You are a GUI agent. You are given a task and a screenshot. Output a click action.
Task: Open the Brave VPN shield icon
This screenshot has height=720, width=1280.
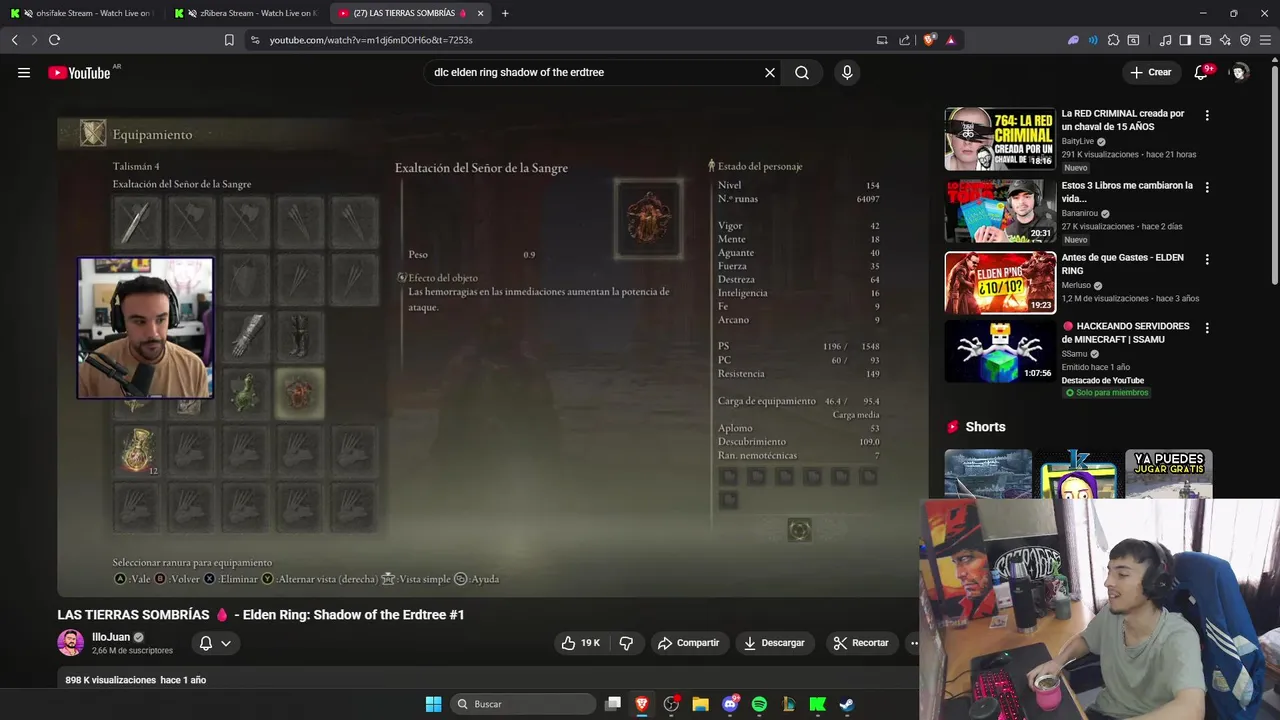[x=1245, y=40]
